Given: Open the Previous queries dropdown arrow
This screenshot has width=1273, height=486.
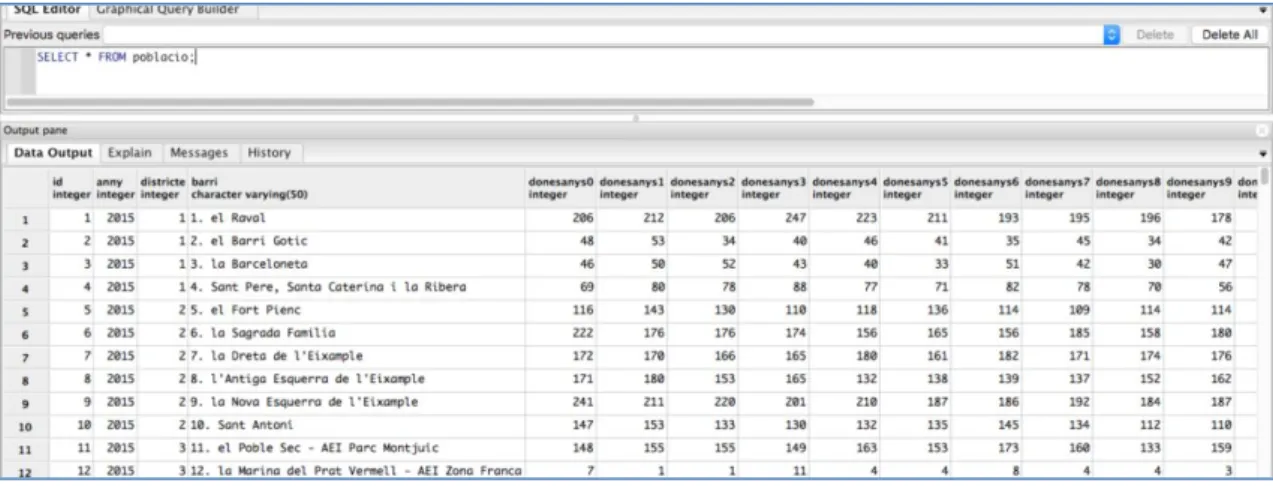Looking at the screenshot, I should (x=1111, y=35).
